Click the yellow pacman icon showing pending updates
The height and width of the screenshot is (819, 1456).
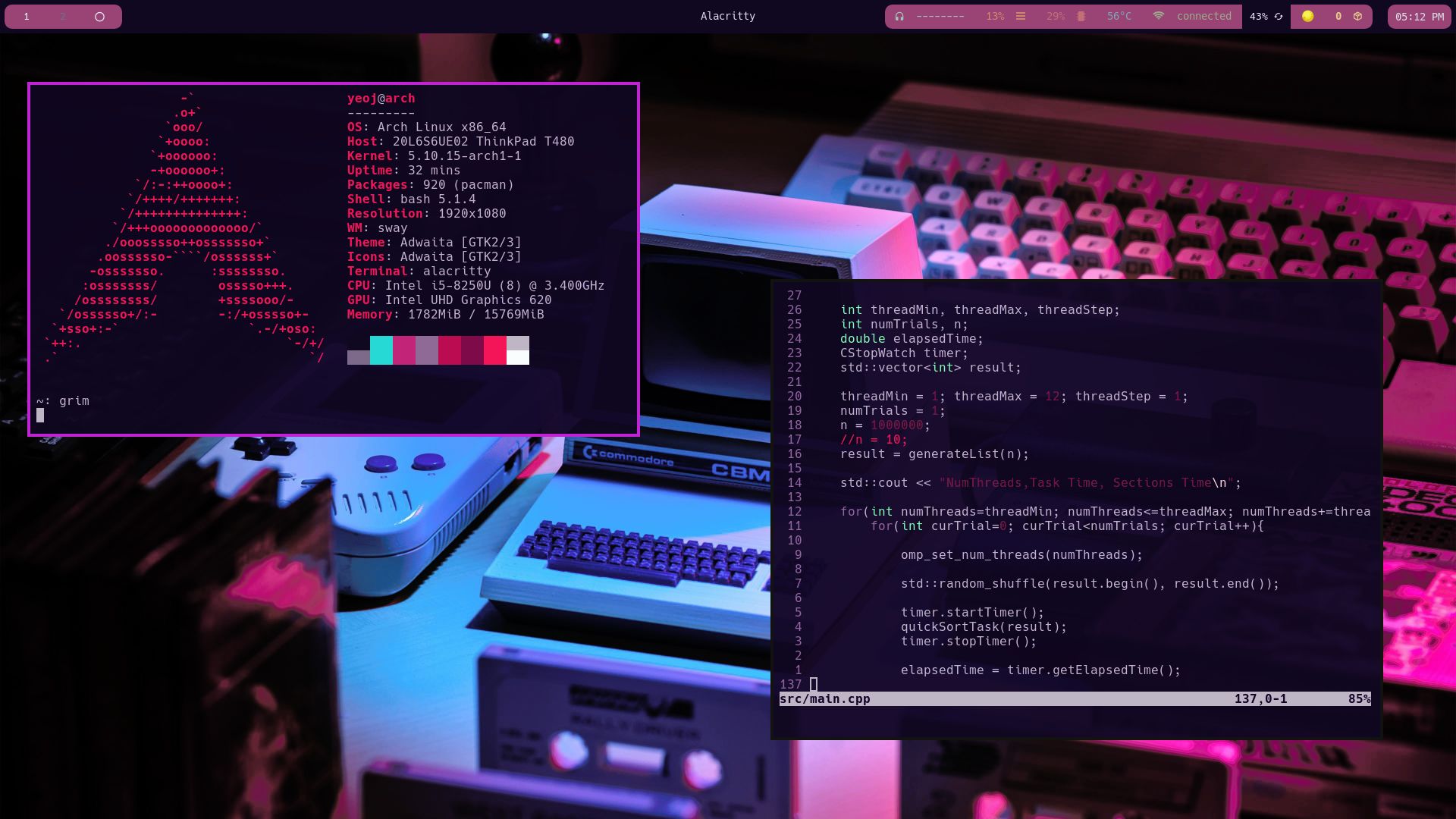pos(1306,16)
